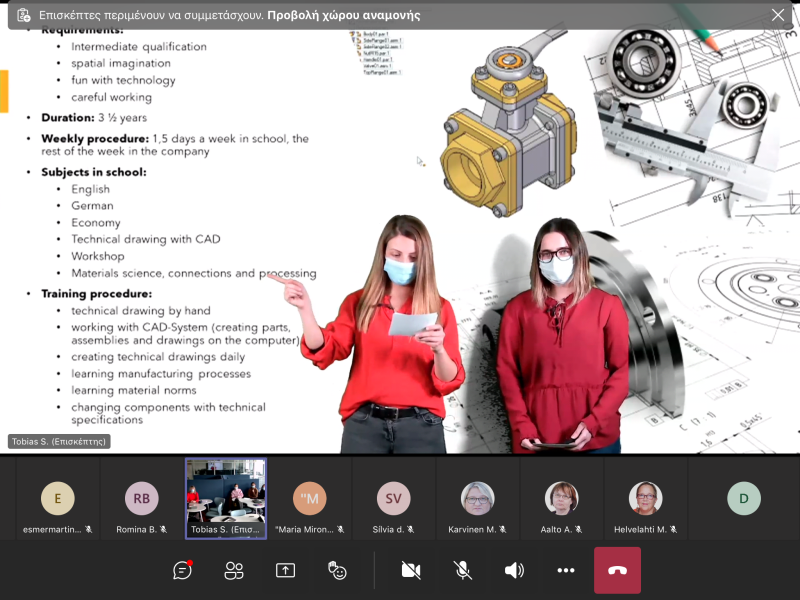
Task: Click the 'Προβολή χώρου αναμονής' link
Action: pos(344,16)
